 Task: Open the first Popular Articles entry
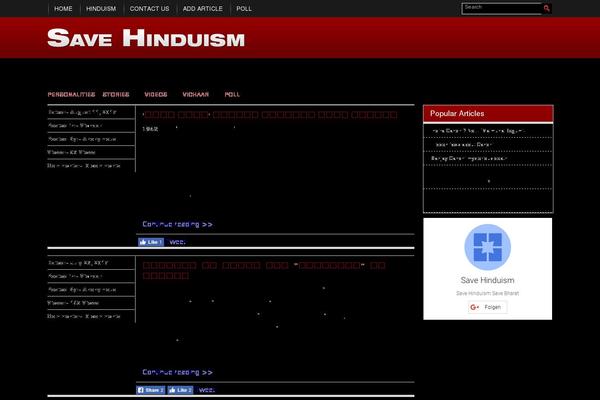tap(478, 131)
